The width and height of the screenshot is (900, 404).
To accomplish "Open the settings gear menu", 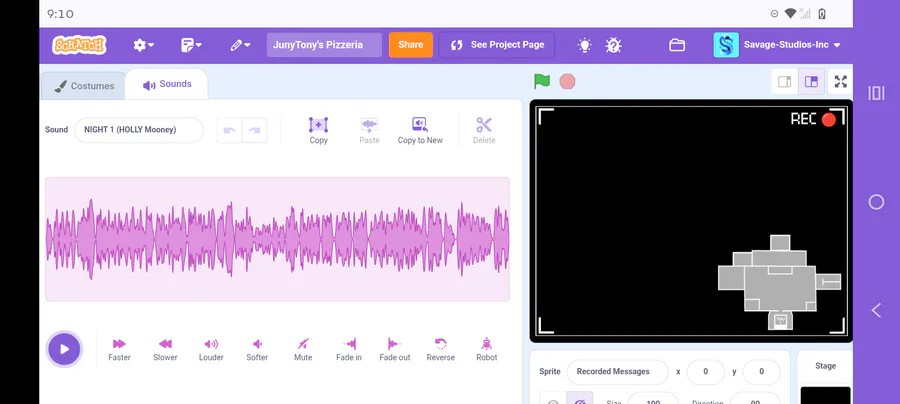I will coord(143,45).
